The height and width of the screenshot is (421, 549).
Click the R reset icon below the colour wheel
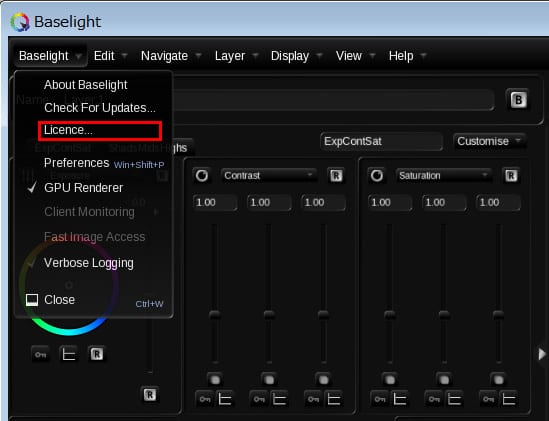97,354
